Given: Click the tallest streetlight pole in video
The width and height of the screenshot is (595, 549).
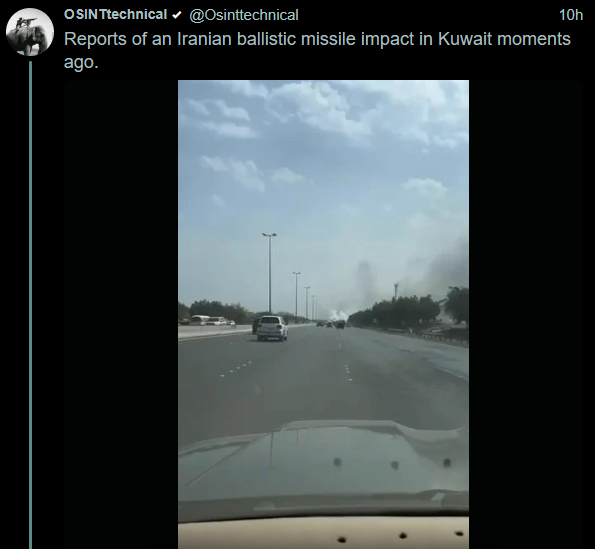Looking at the screenshot, I should pyautogui.click(x=269, y=273).
